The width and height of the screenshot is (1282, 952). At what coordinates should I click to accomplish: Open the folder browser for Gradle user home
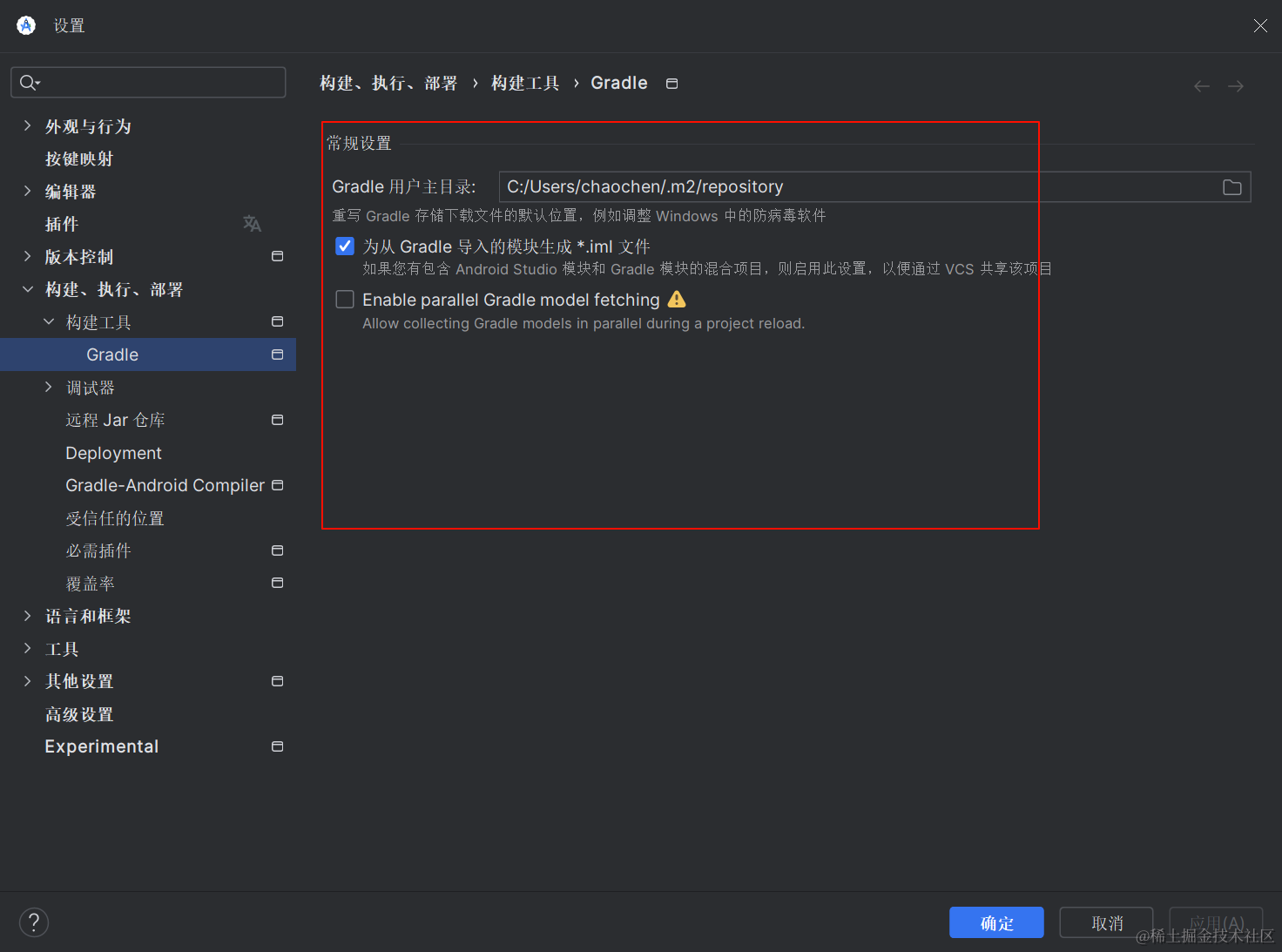coord(1231,186)
